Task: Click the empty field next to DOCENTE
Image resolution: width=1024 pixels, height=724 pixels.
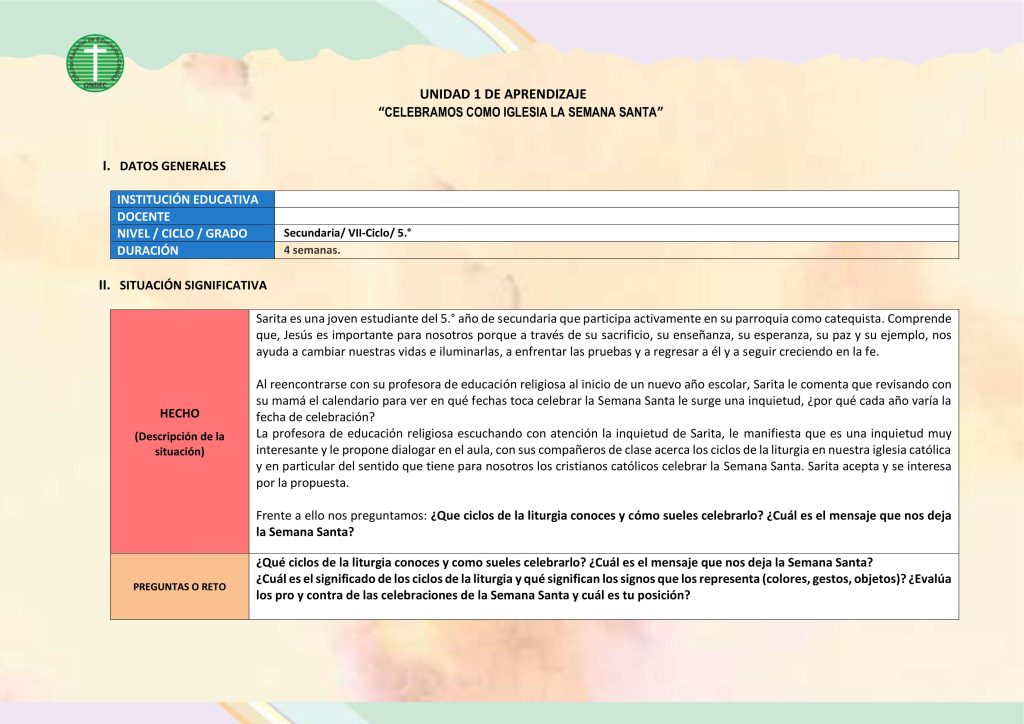Action: (x=616, y=216)
